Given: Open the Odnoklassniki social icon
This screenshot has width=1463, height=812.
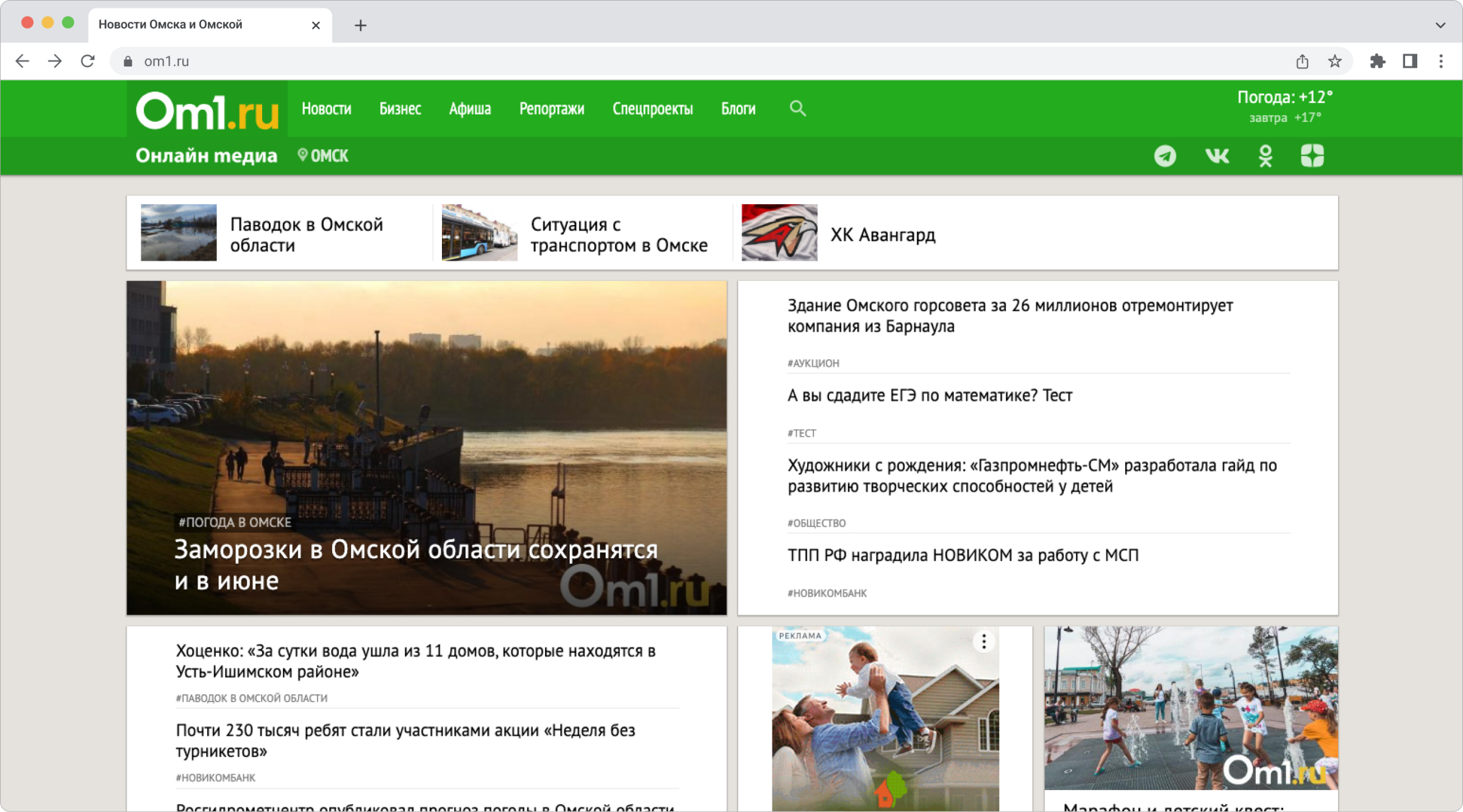Looking at the screenshot, I should coord(1265,156).
